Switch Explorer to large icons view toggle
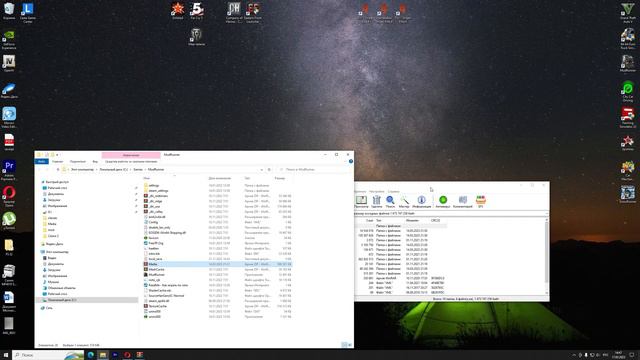Screen dimensions: 640x360 pyautogui.click(x=350, y=345)
